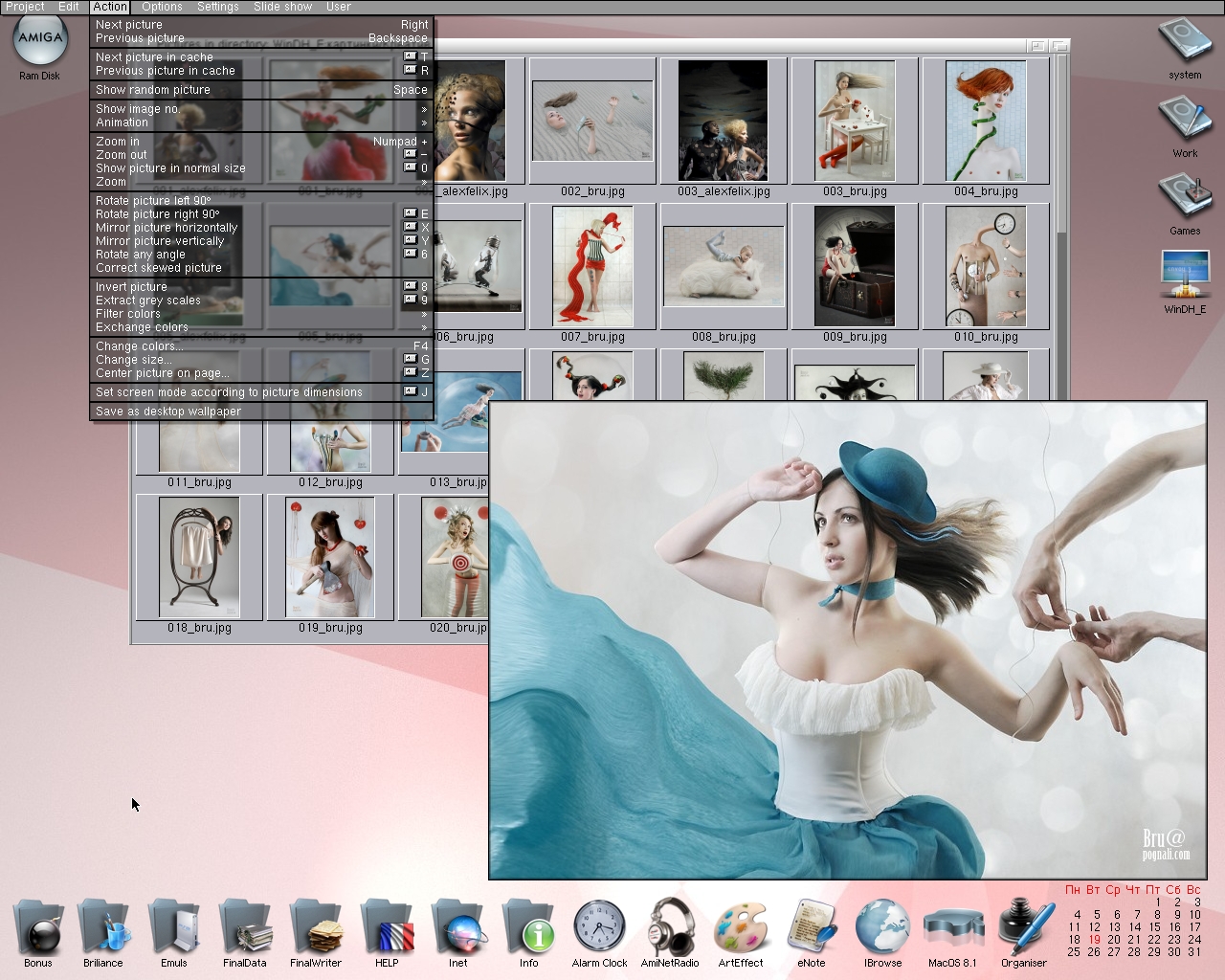The image size is (1225, 980).
Task: Launch ArtEffect palette icon
Action: [x=741, y=927]
